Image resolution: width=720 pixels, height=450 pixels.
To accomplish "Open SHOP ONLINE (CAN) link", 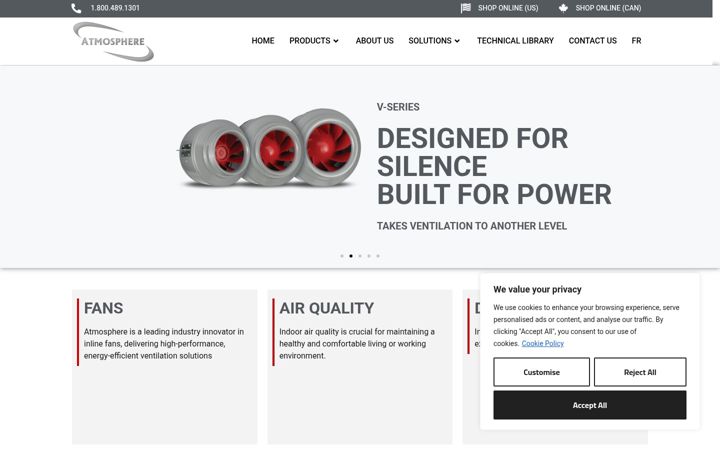I will (x=608, y=8).
